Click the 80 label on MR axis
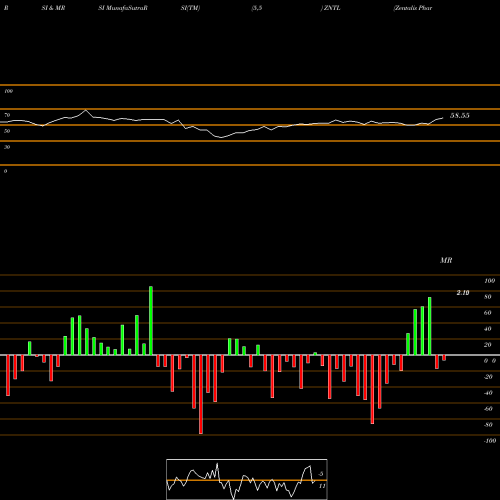The image size is (500, 500). click(x=488, y=297)
